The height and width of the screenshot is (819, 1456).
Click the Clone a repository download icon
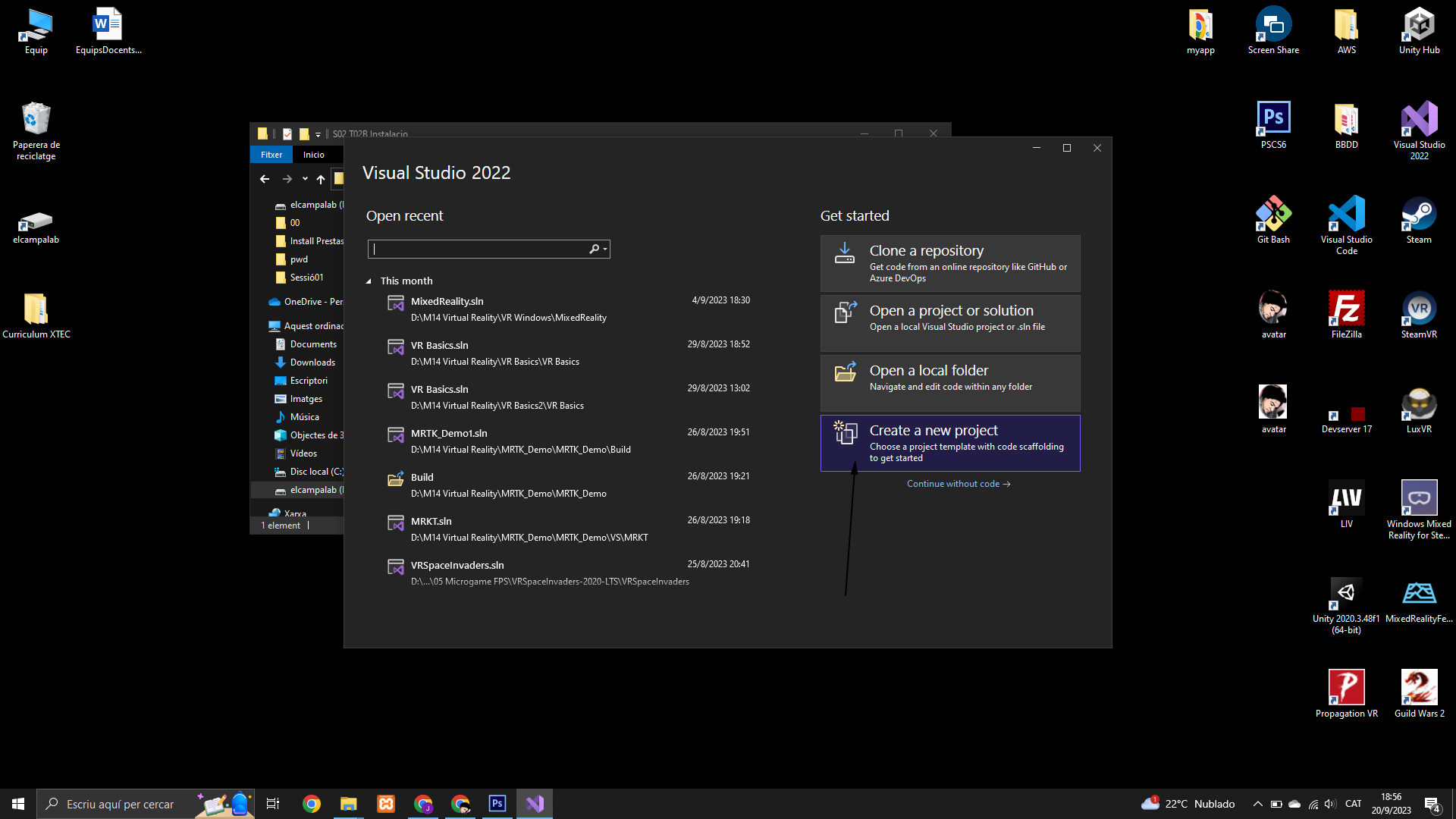tap(844, 253)
